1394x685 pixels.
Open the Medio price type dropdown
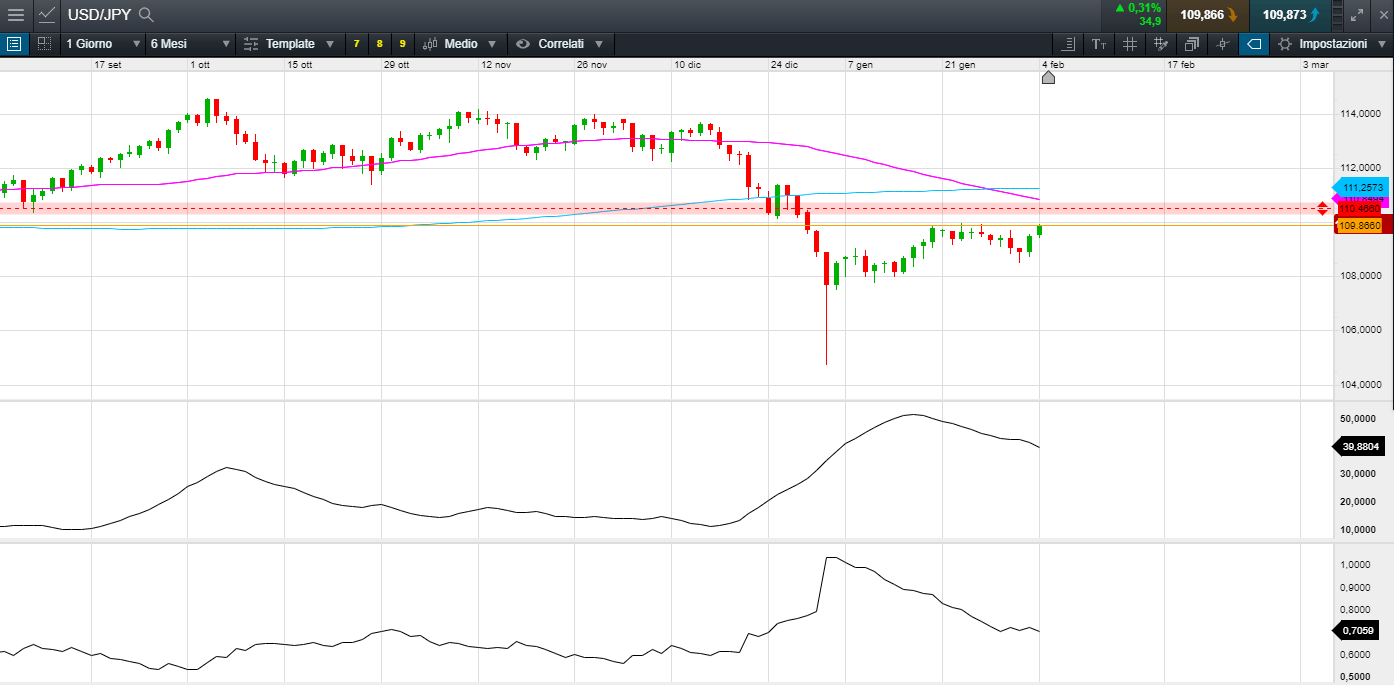point(461,44)
